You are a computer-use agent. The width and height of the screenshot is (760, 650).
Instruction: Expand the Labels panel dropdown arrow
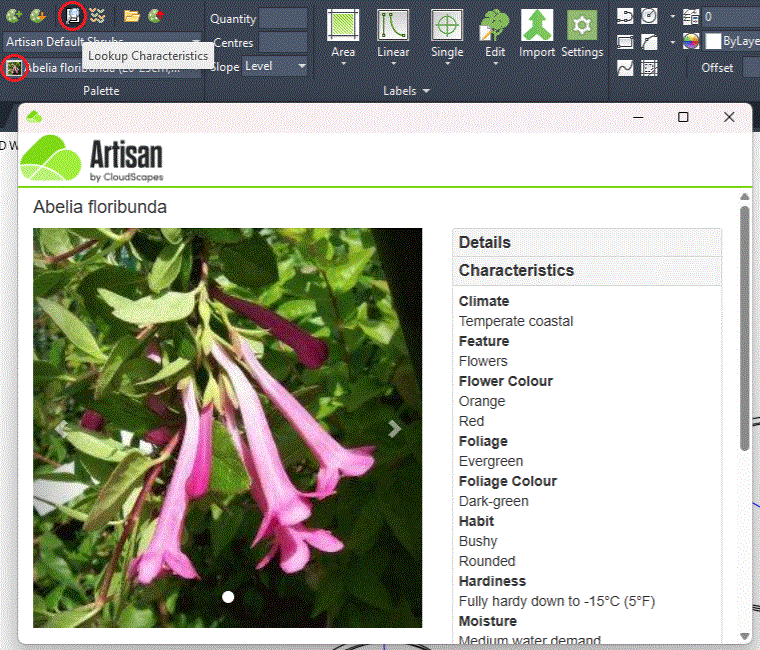[x=426, y=91]
